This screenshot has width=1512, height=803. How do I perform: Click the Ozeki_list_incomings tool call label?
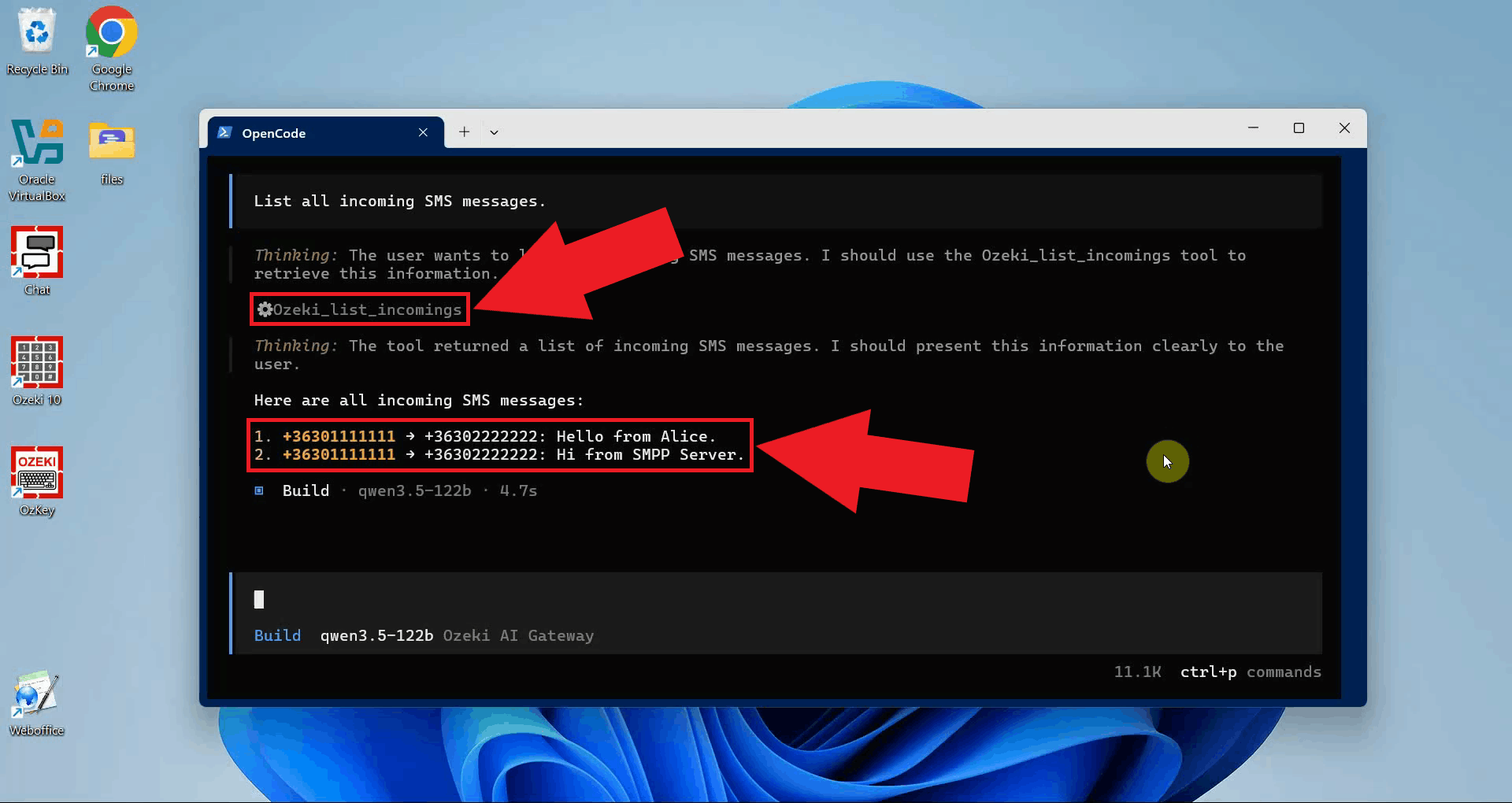pos(368,309)
